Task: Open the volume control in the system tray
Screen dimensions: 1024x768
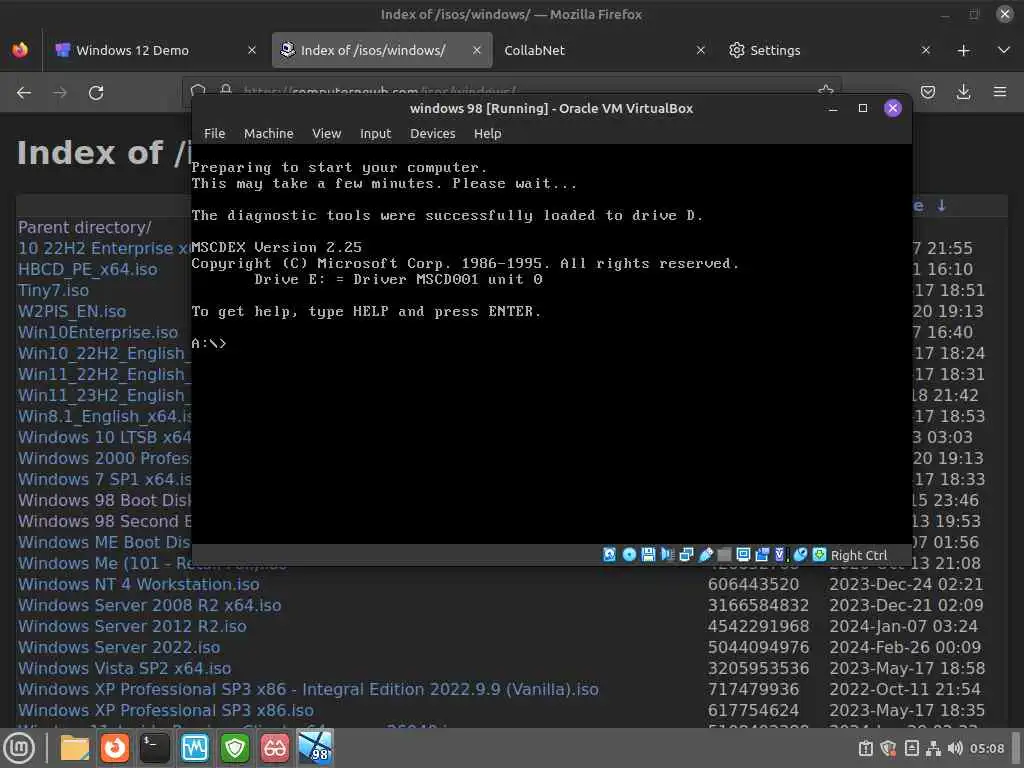Action: click(955, 748)
